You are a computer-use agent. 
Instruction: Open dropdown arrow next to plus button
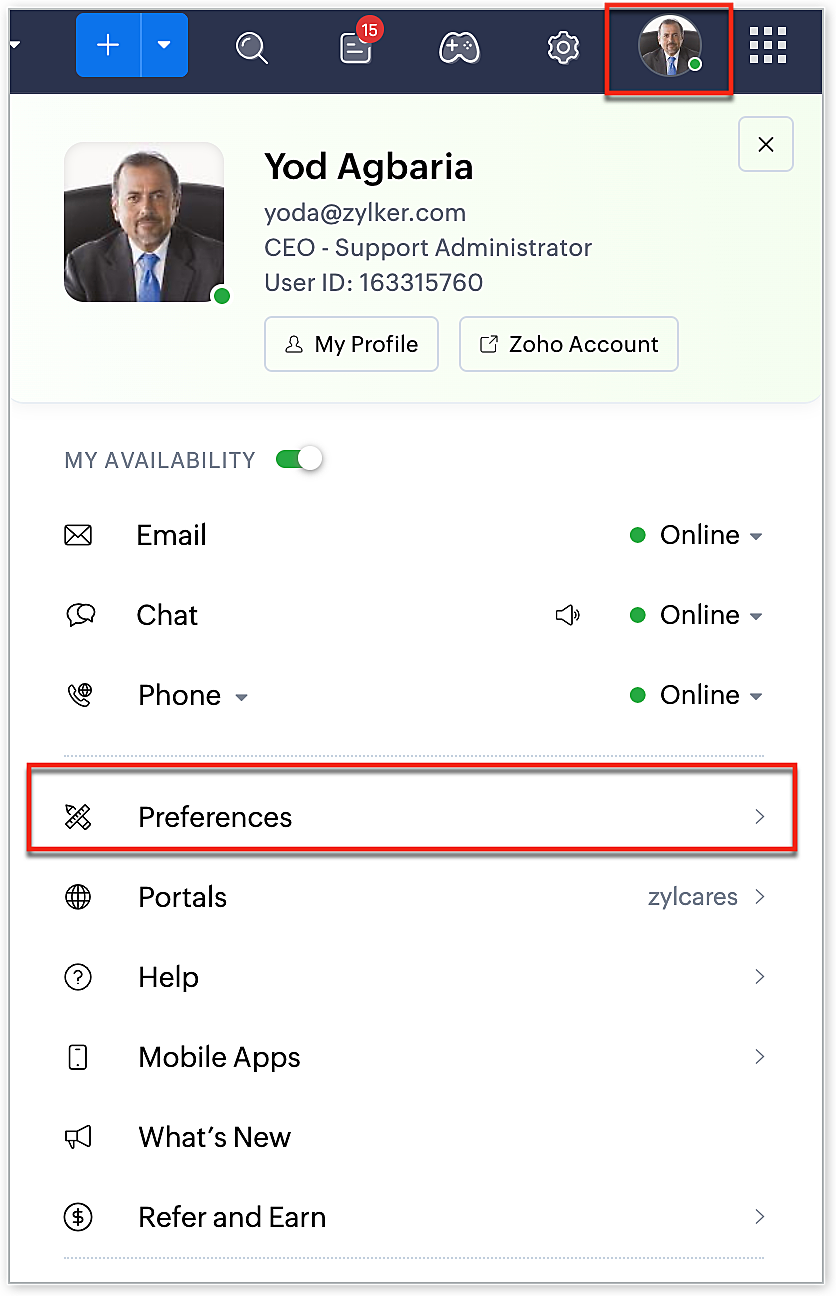164,46
